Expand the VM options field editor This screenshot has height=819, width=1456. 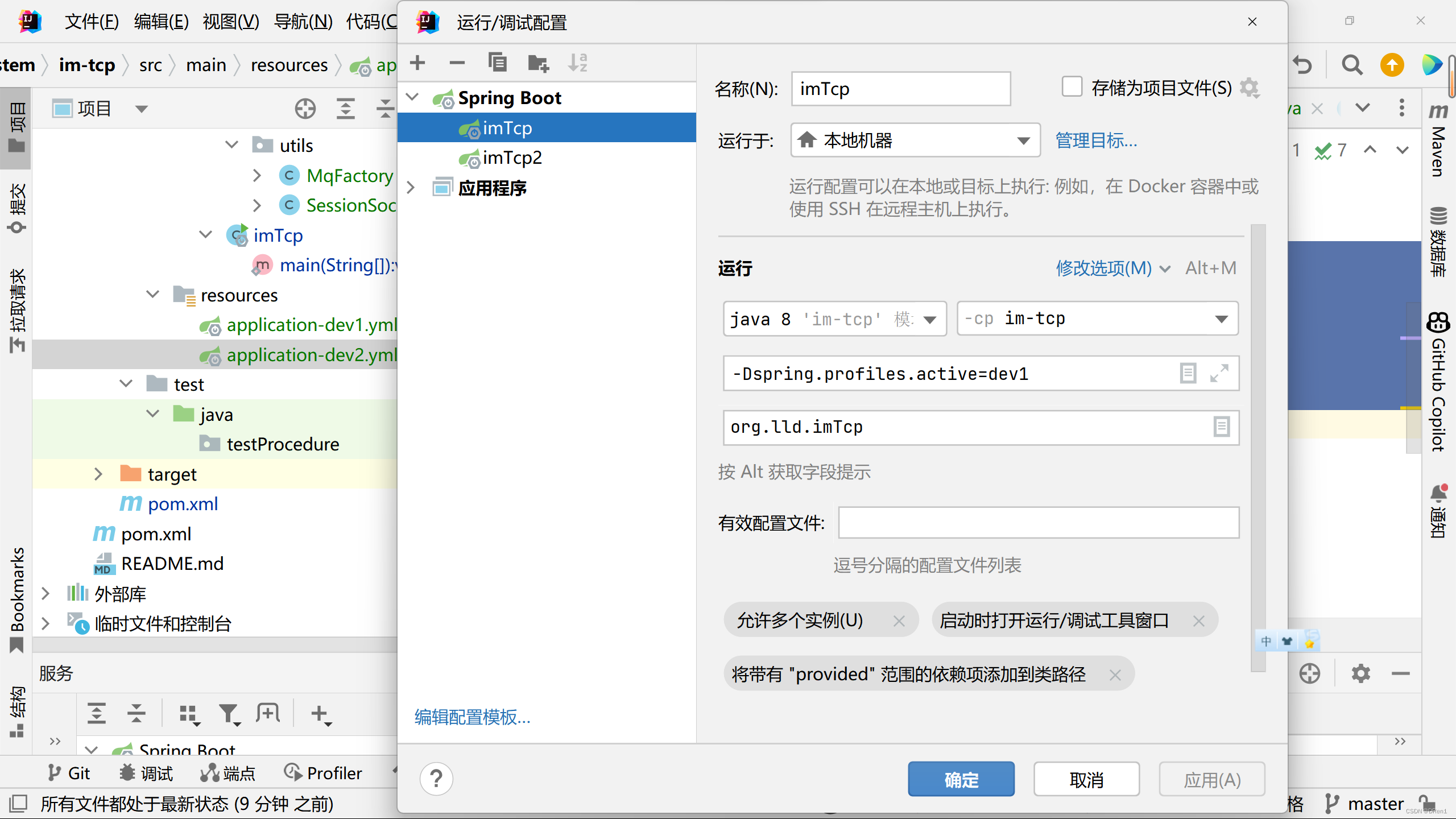tap(1219, 374)
